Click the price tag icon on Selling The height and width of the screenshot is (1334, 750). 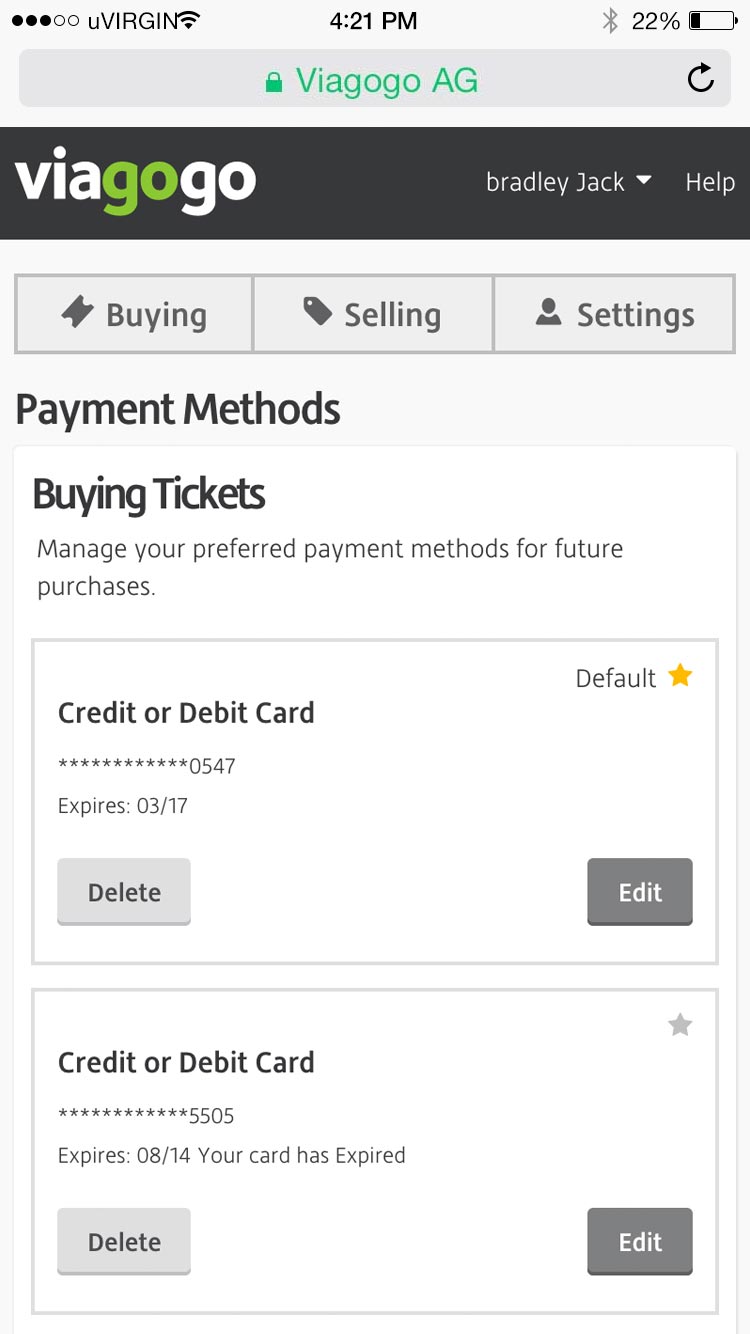tap(318, 312)
